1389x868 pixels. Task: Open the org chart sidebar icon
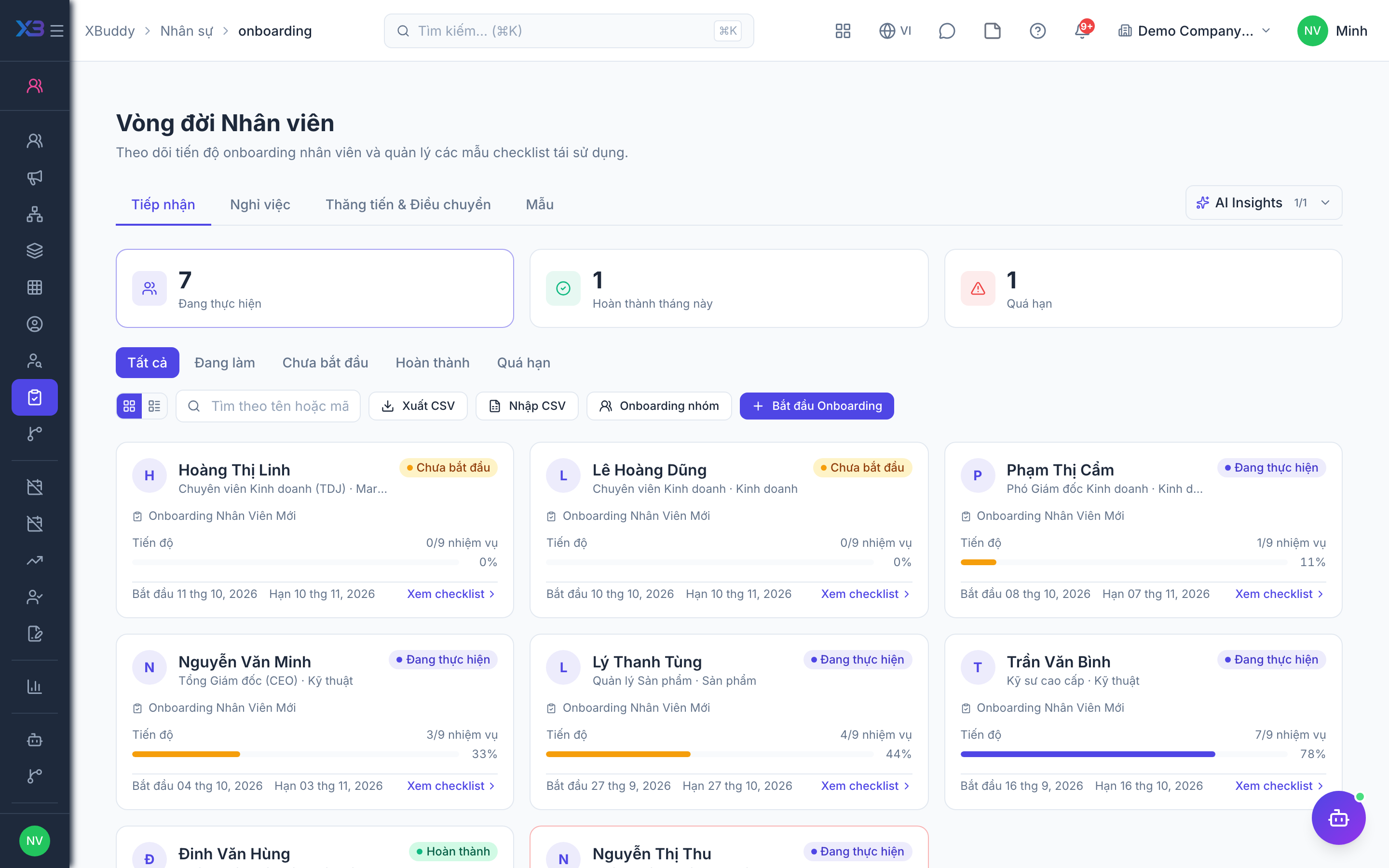(34, 214)
